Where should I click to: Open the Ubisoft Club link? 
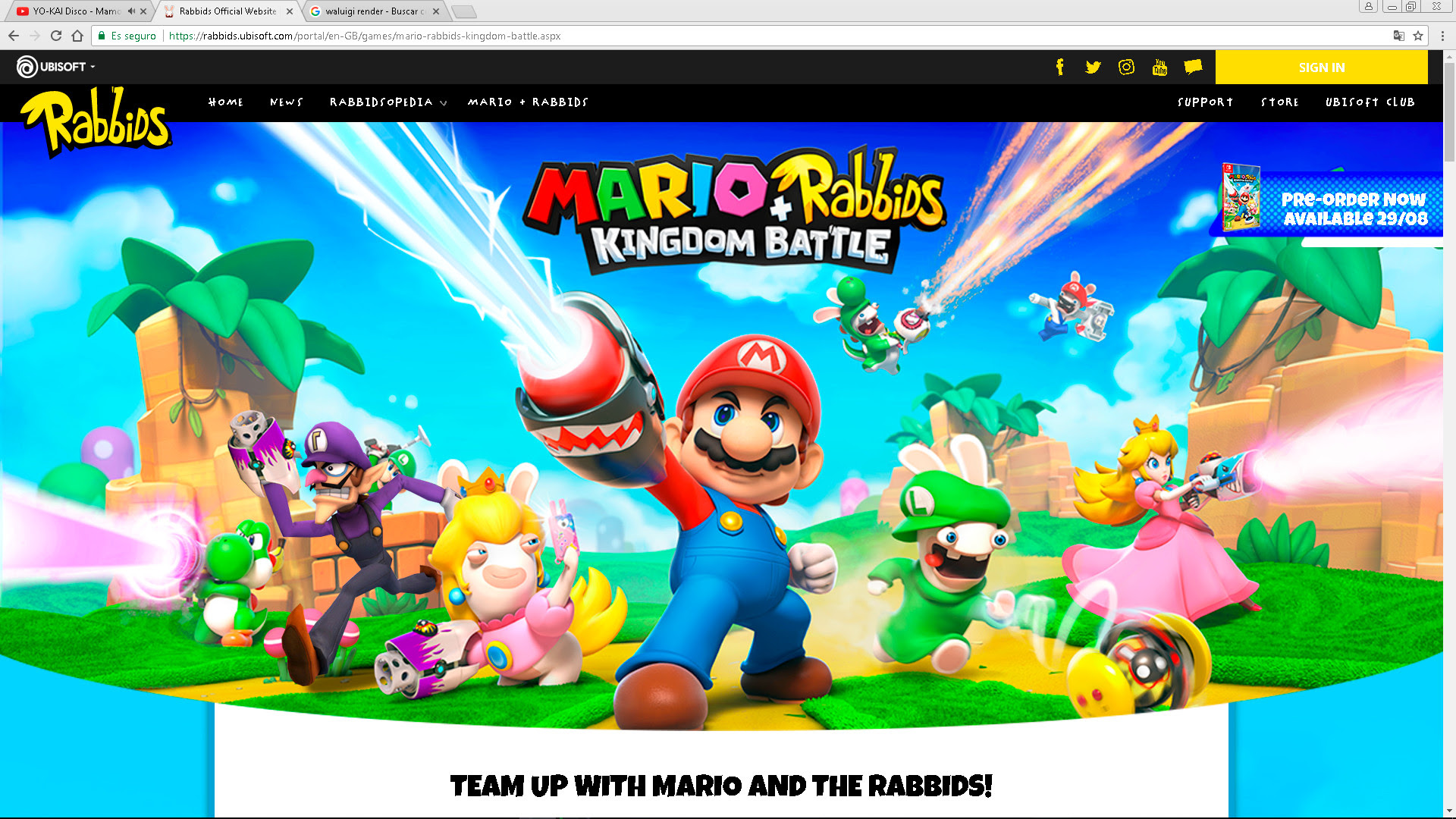[1370, 102]
